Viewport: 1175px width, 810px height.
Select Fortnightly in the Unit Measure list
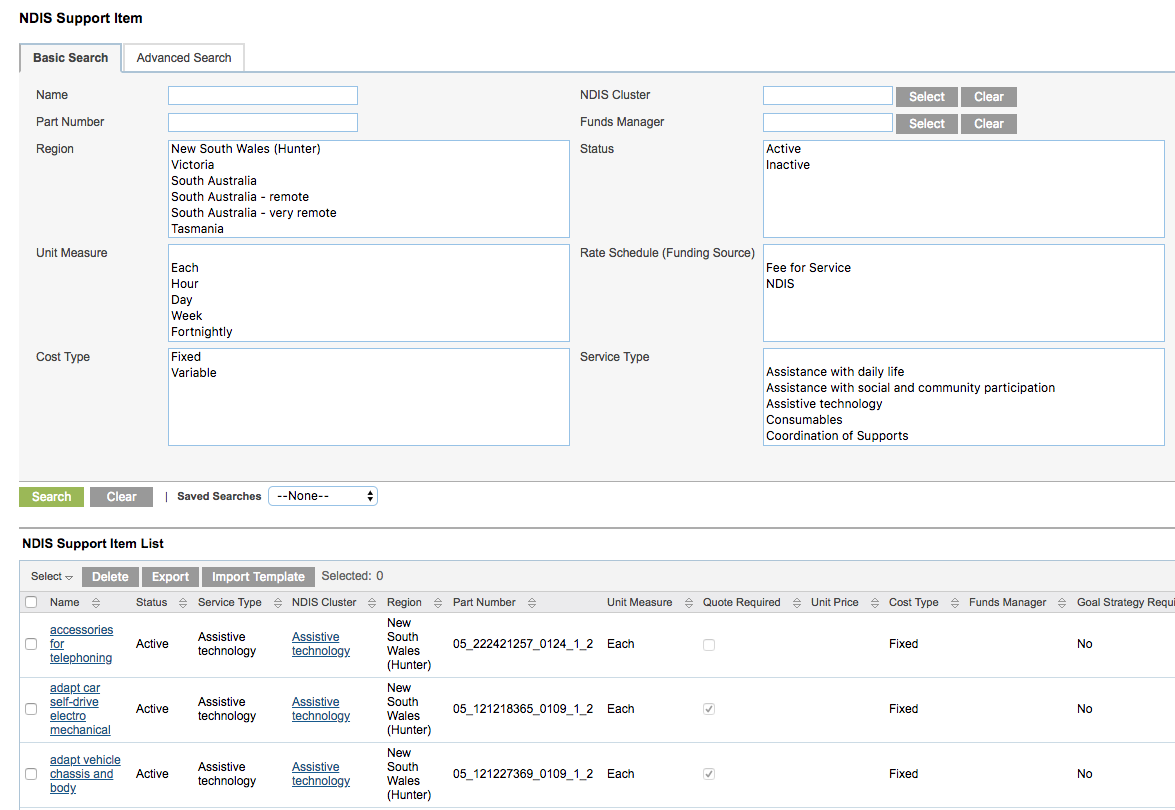(x=202, y=332)
